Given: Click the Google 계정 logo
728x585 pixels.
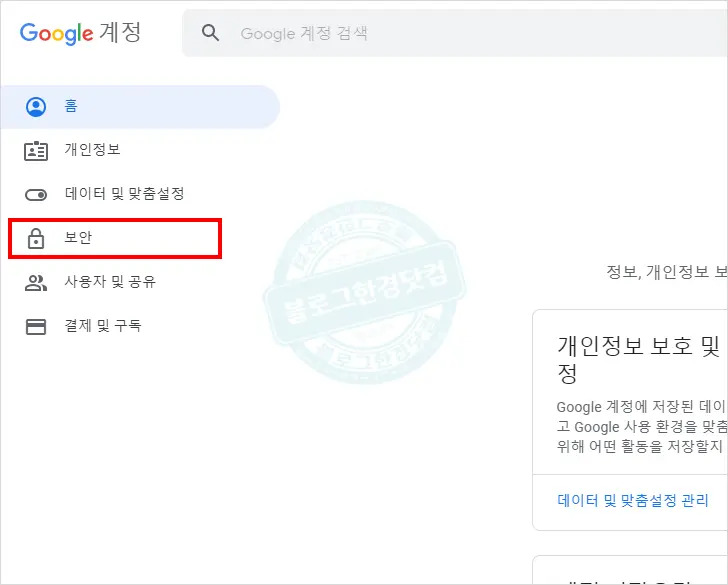Looking at the screenshot, I should pyautogui.click(x=80, y=33).
